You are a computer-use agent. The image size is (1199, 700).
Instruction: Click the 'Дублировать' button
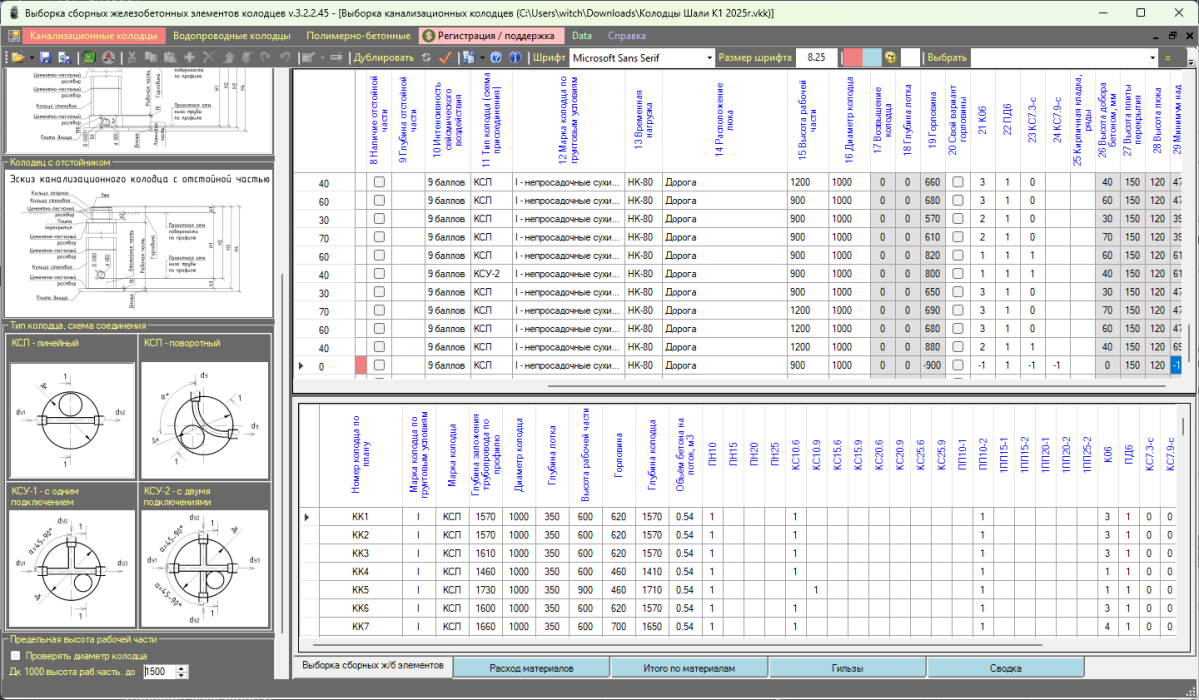(383, 58)
